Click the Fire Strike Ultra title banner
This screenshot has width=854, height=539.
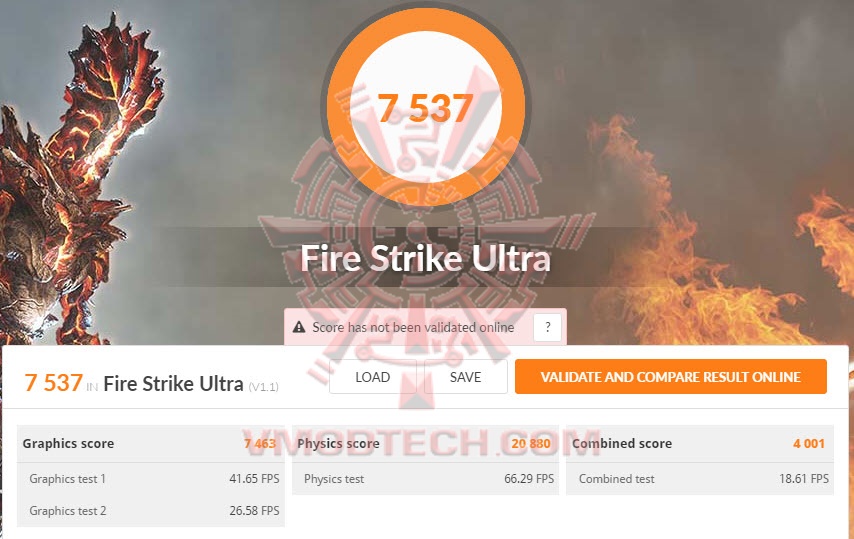tap(425, 258)
